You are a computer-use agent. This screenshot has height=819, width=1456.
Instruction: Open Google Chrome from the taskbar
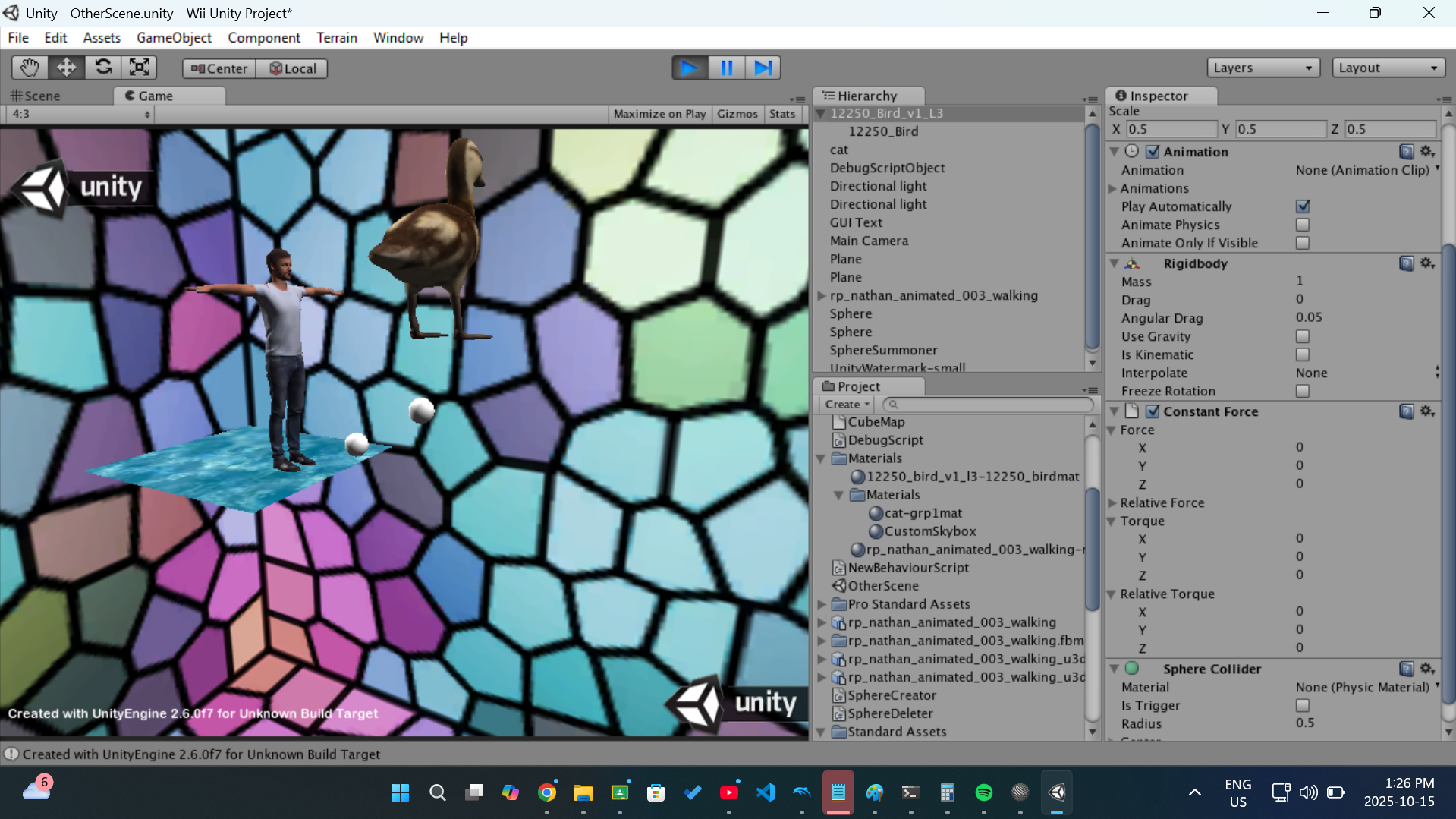(x=547, y=792)
